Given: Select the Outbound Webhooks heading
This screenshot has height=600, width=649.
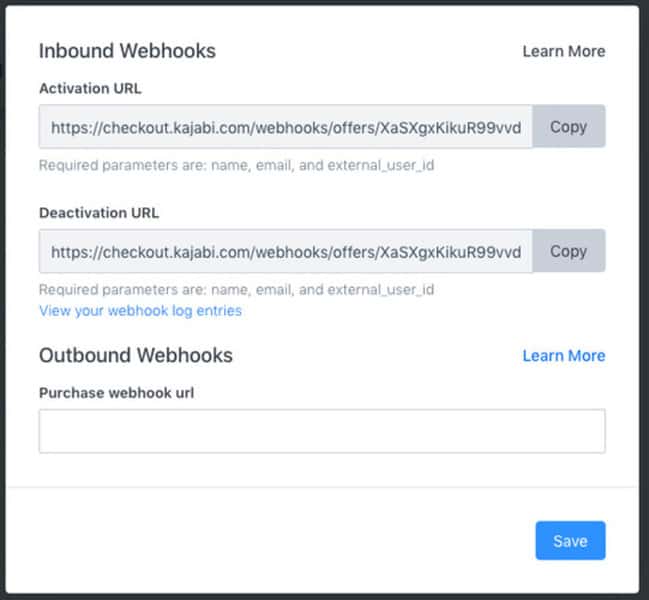Looking at the screenshot, I should click(x=136, y=355).
